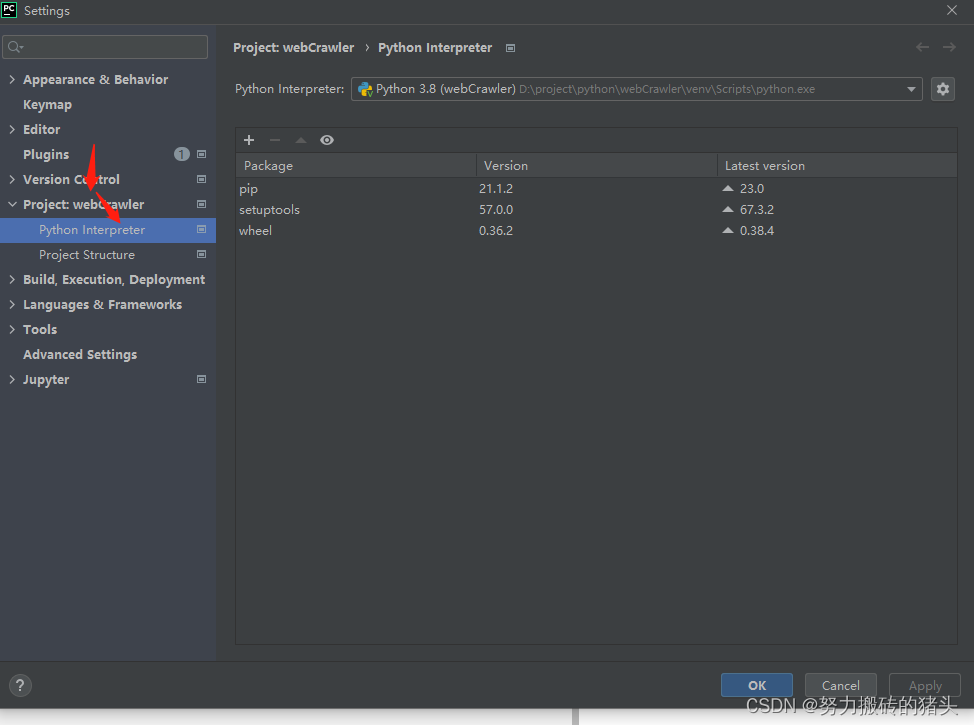This screenshot has width=974, height=725.
Task: Expand the Jupyter section
Action: (12, 379)
